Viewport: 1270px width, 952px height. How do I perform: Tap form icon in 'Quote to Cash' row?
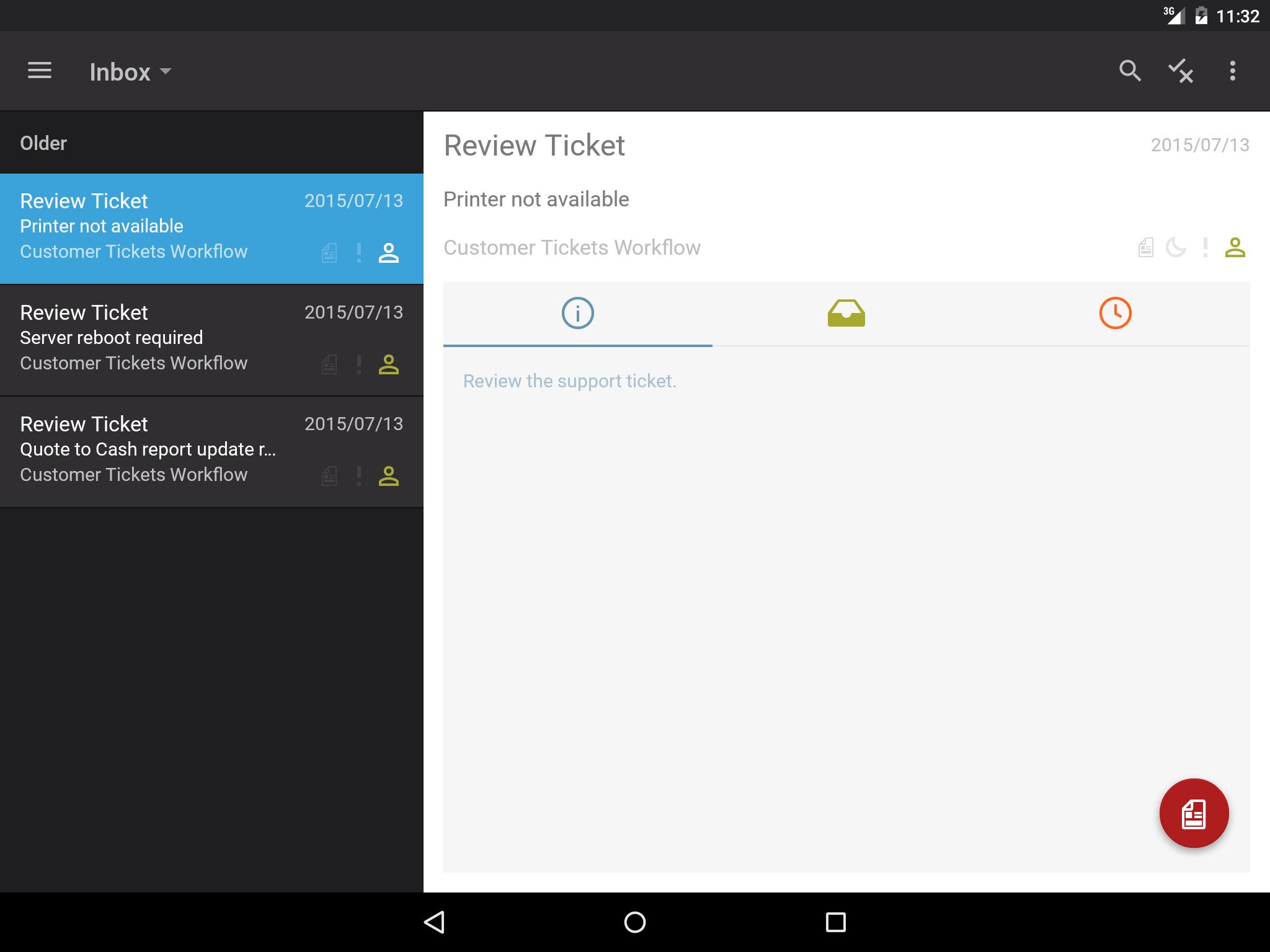[x=329, y=476]
